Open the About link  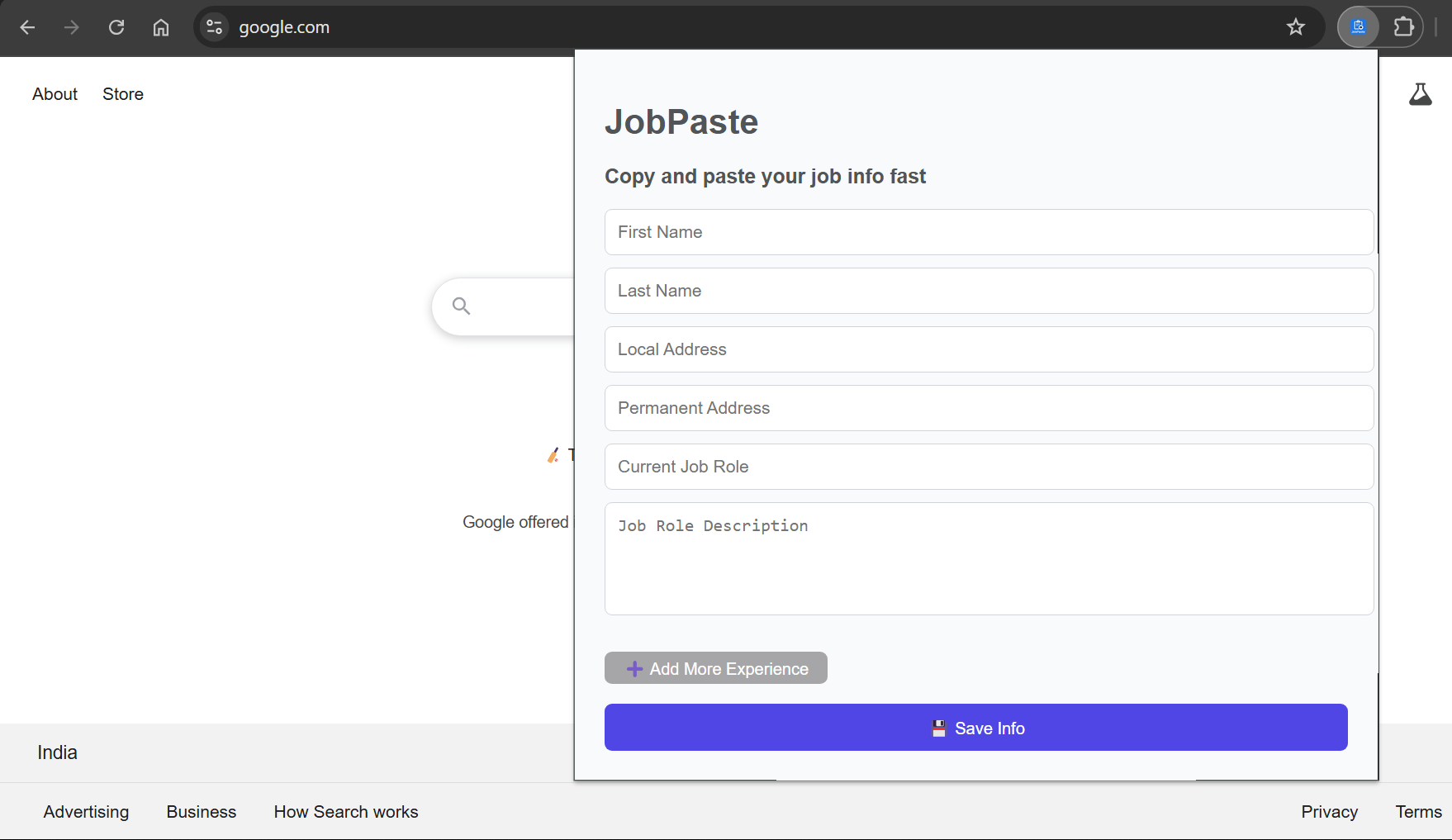tap(55, 94)
